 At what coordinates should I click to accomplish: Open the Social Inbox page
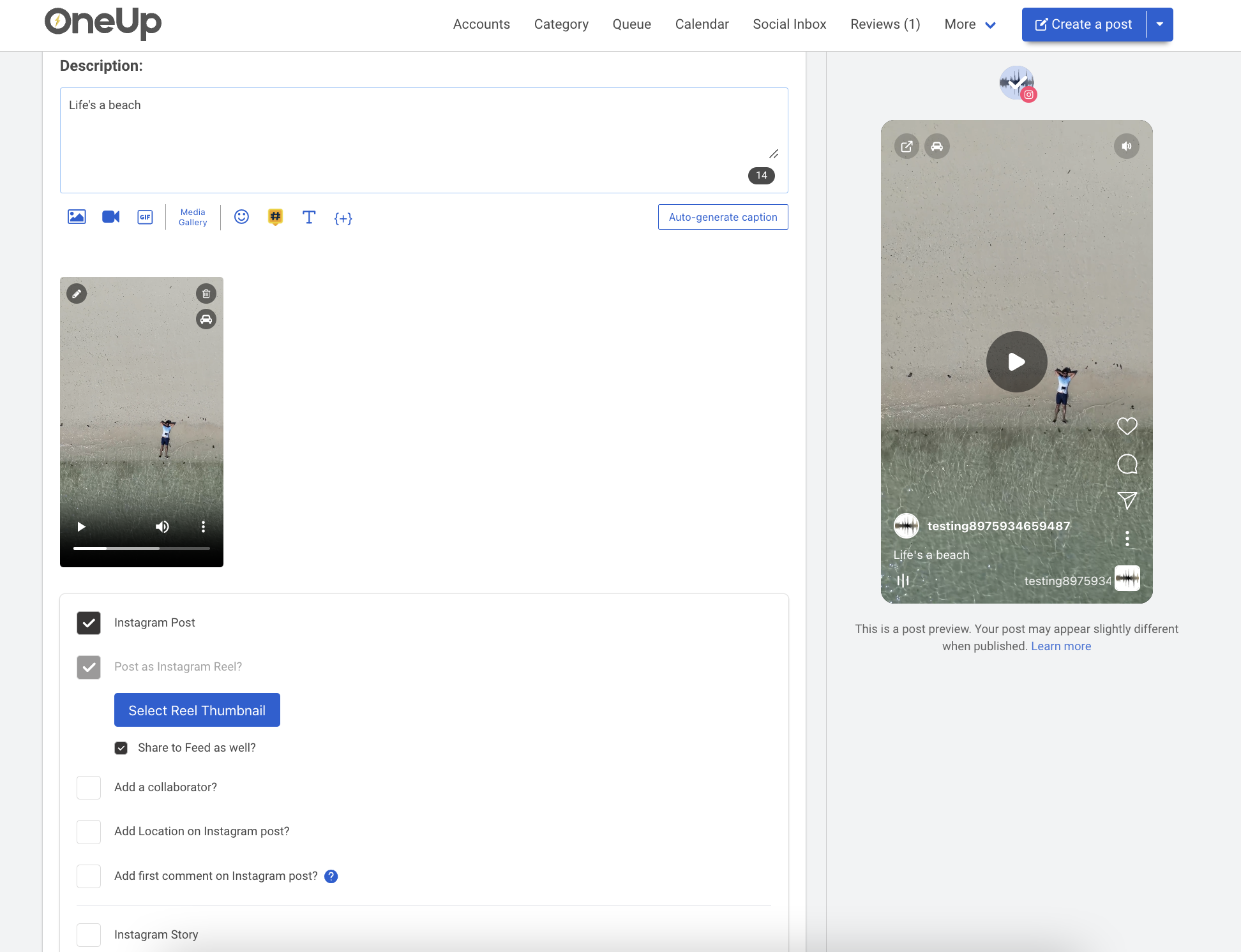789,24
